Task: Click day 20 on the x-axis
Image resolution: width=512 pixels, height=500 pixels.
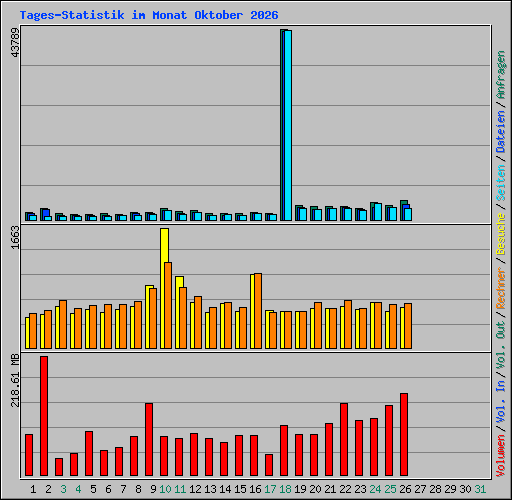Action: point(315,489)
